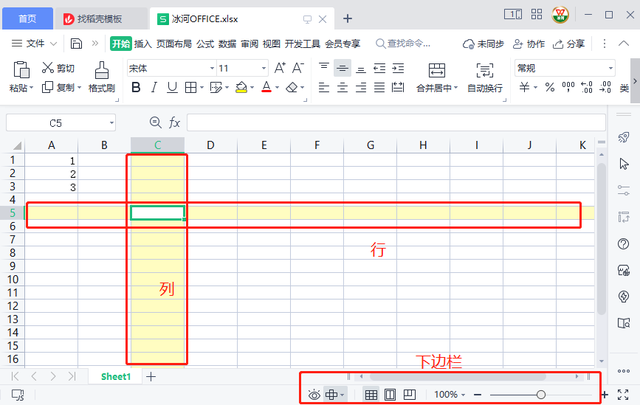Open the zoom percentage dropdown
This screenshot has height=405, width=640.
463,395
